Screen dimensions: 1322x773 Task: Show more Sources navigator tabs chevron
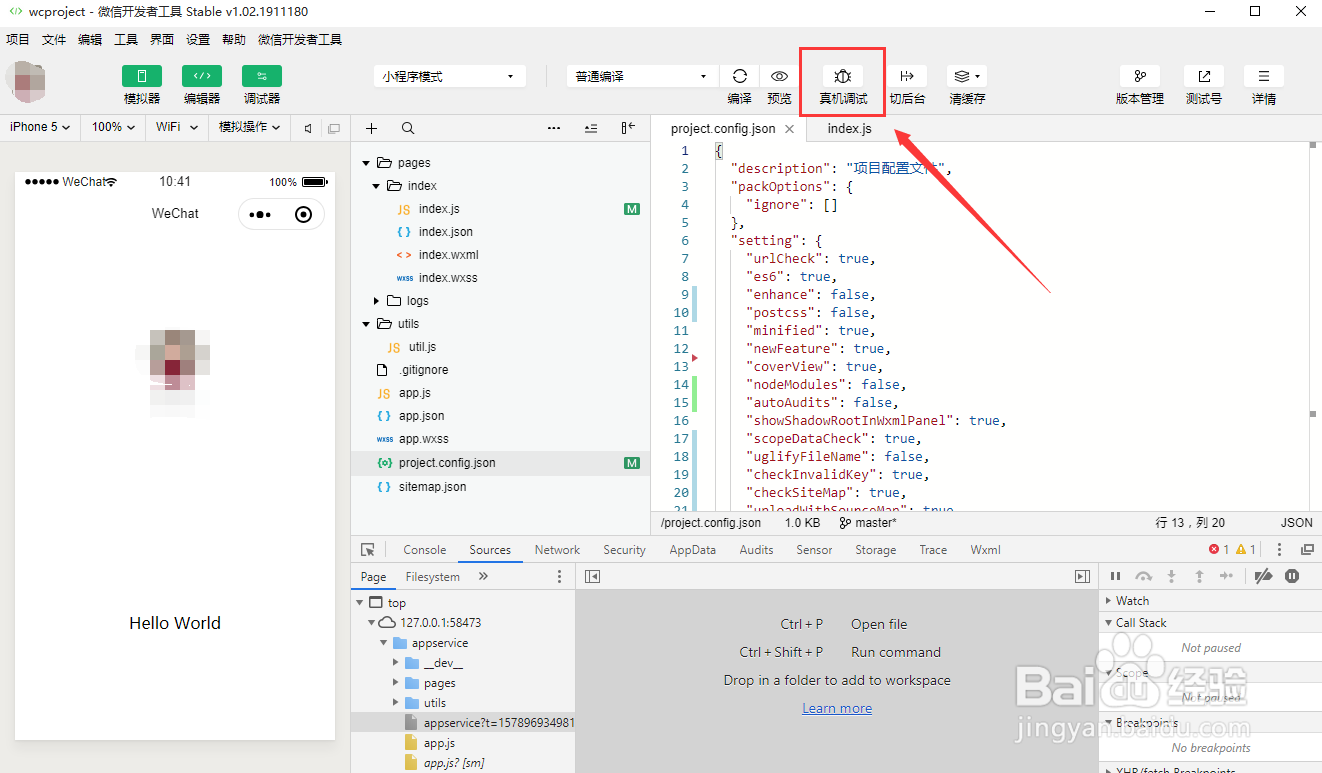[x=484, y=577]
